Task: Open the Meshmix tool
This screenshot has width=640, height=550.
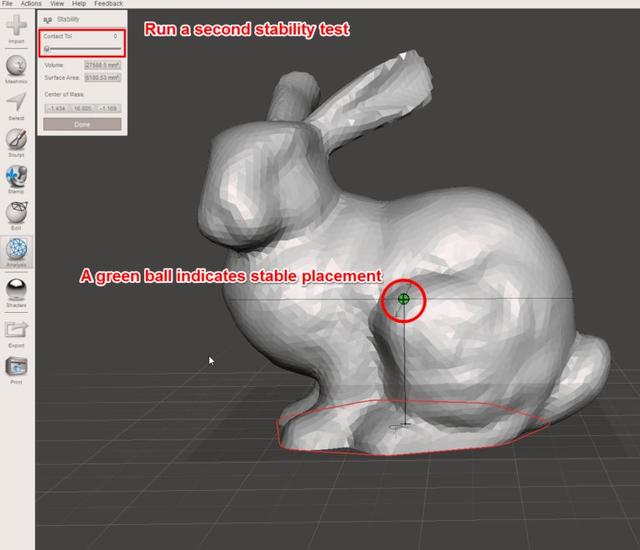Action: [x=16, y=65]
